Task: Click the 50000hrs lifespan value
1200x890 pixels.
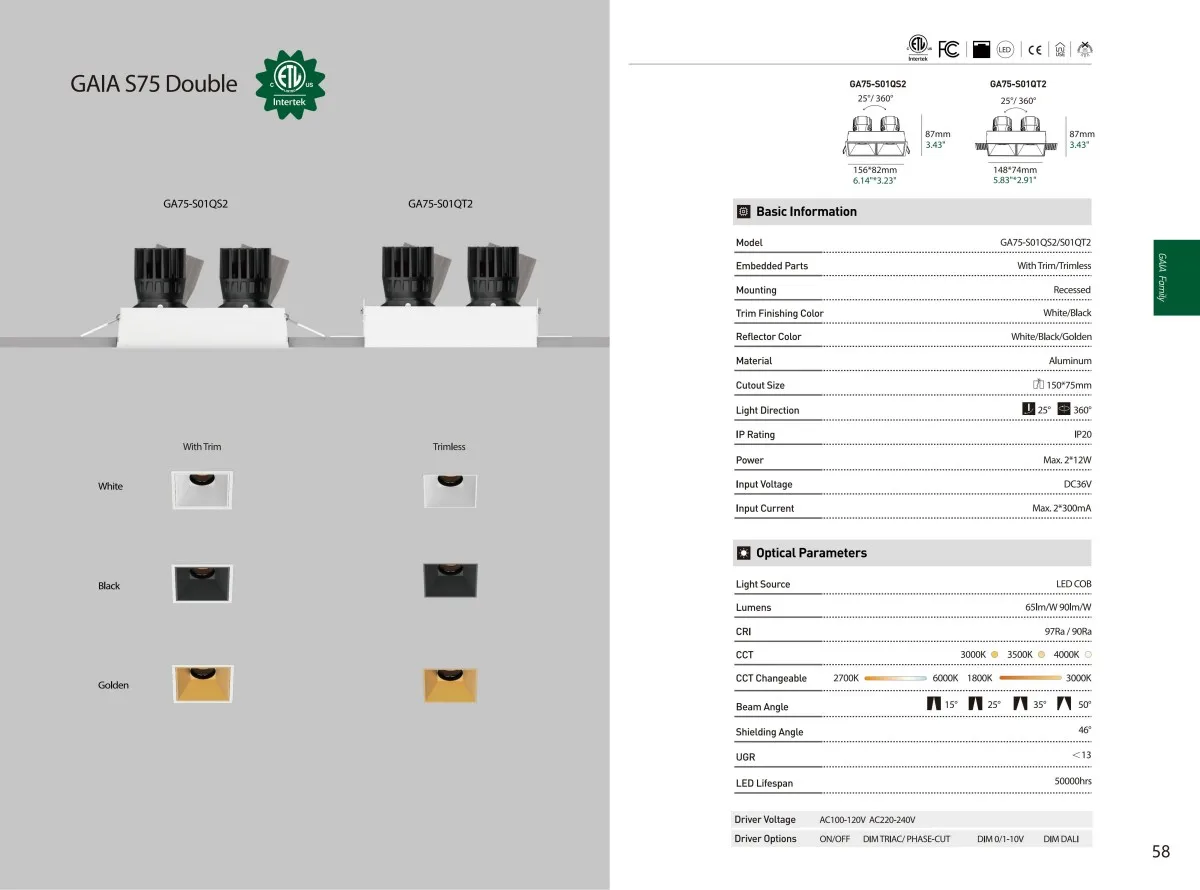Action: click(x=1073, y=781)
